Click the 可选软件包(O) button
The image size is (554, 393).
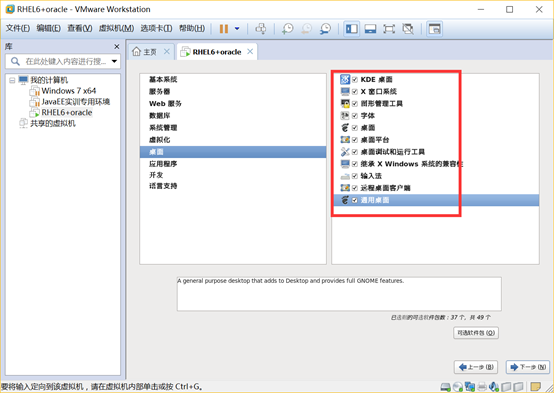[x=476, y=333]
